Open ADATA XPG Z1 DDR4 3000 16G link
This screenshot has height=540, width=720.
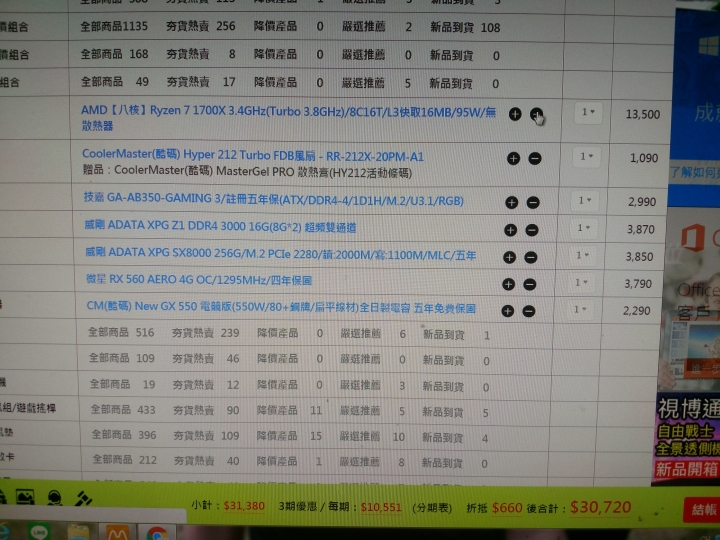(x=220, y=226)
